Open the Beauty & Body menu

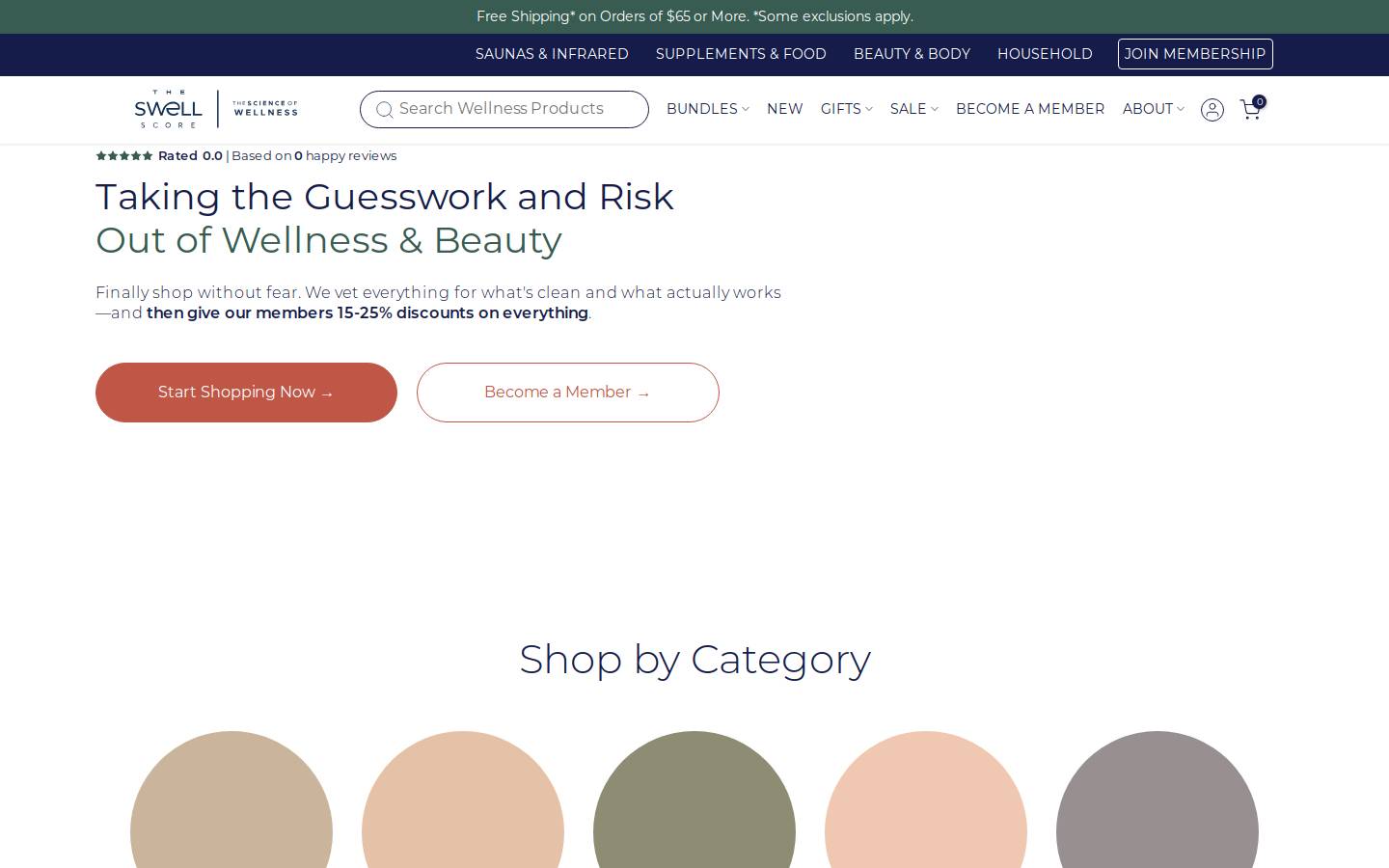point(912,54)
